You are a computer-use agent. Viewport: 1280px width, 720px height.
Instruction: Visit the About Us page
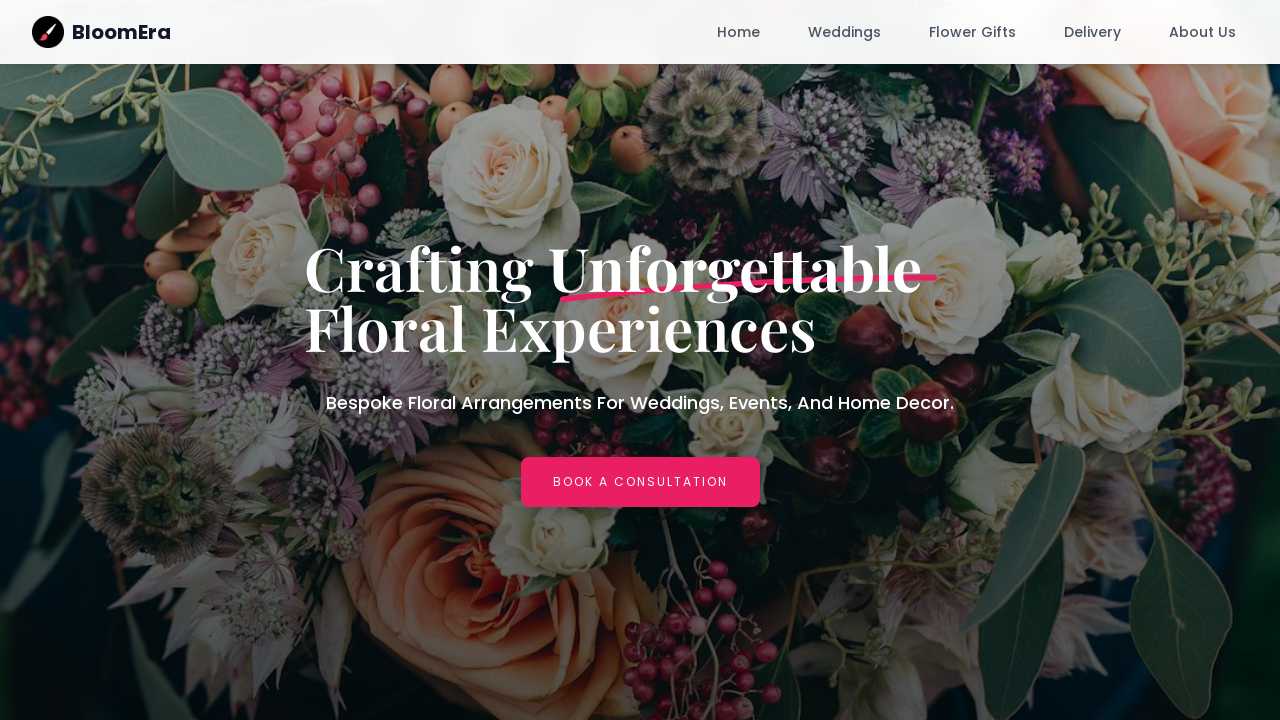pos(1202,32)
